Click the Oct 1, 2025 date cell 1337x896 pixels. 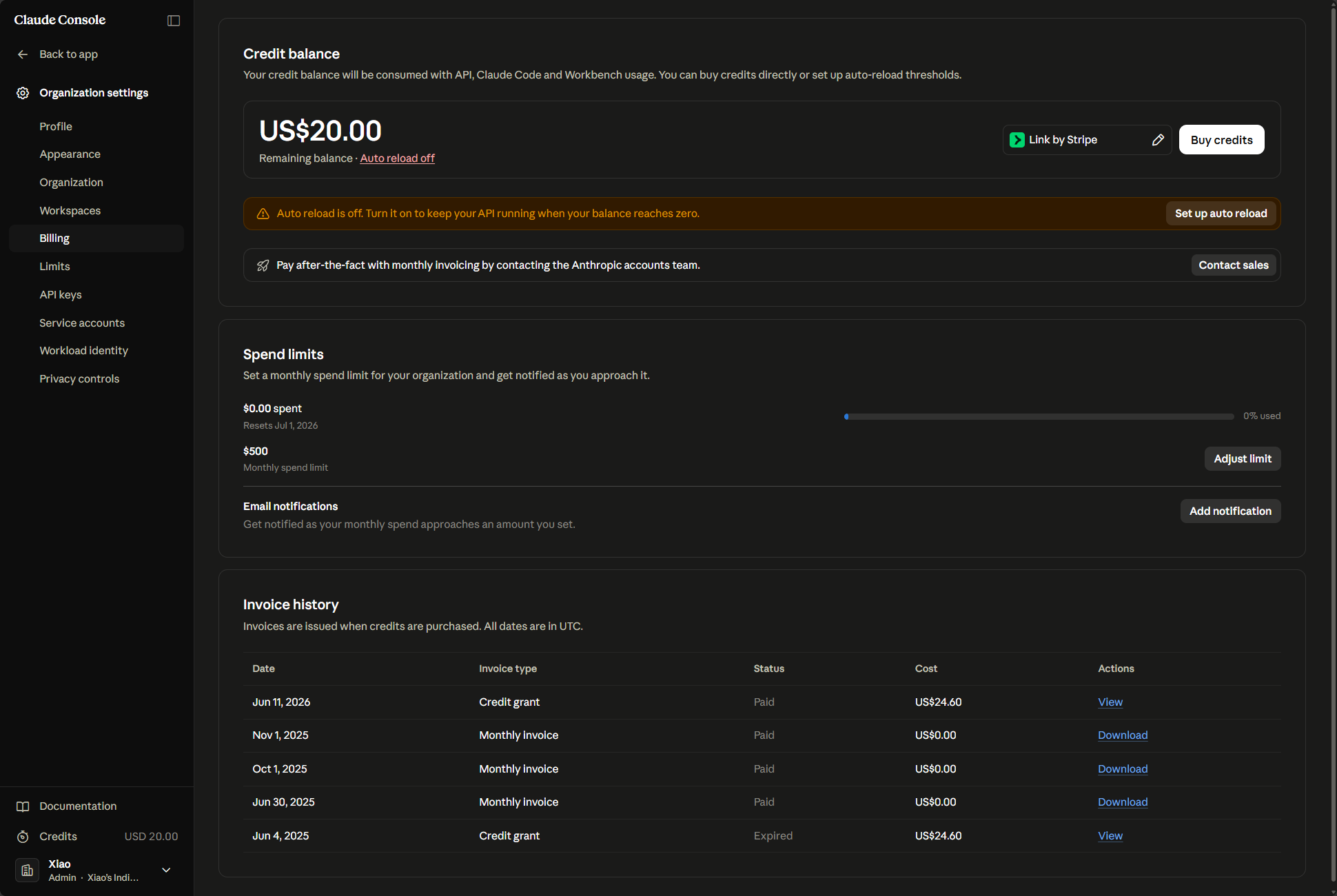[x=280, y=769]
